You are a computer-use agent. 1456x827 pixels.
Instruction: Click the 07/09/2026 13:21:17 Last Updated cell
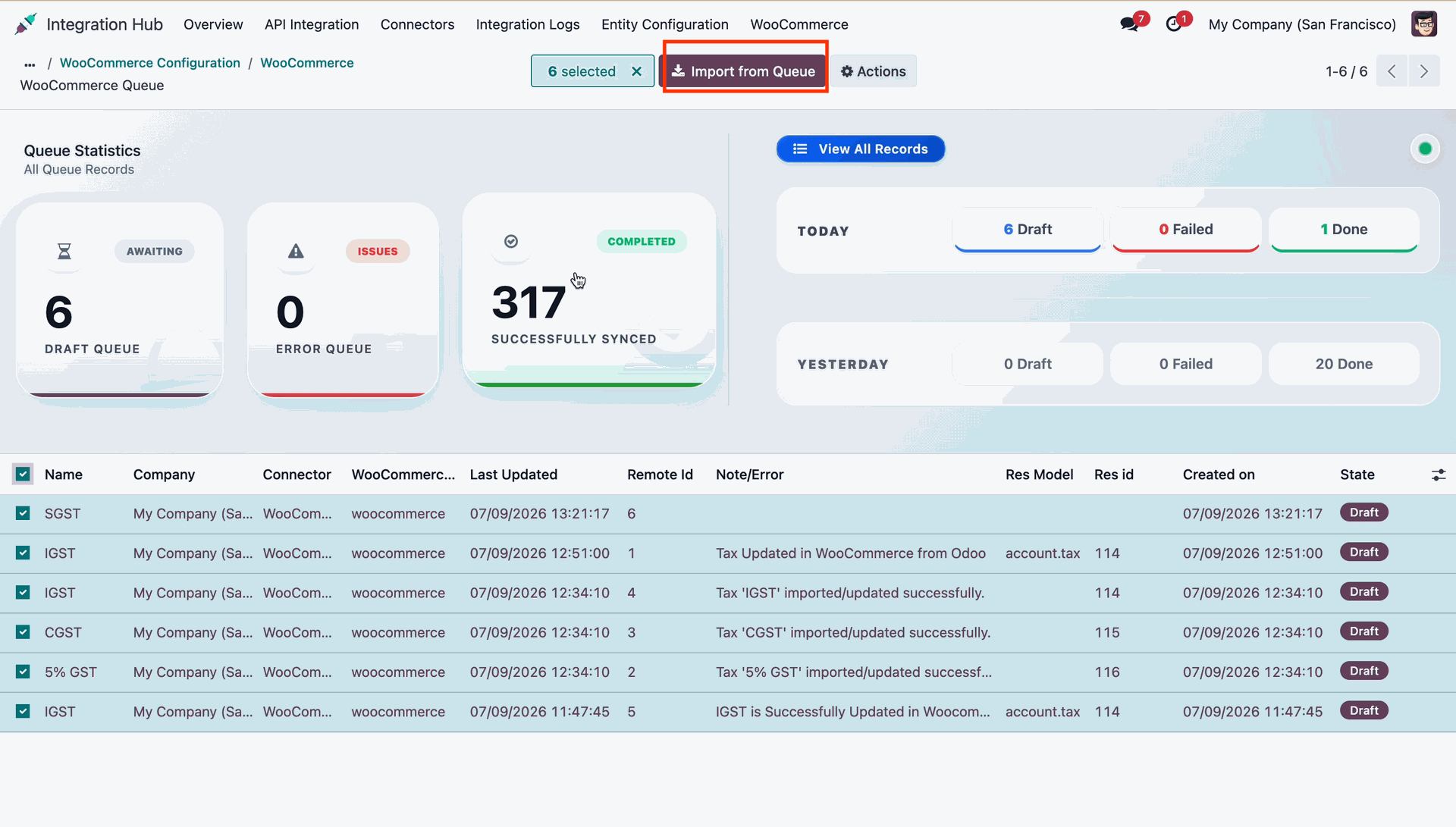tap(539, 514)
